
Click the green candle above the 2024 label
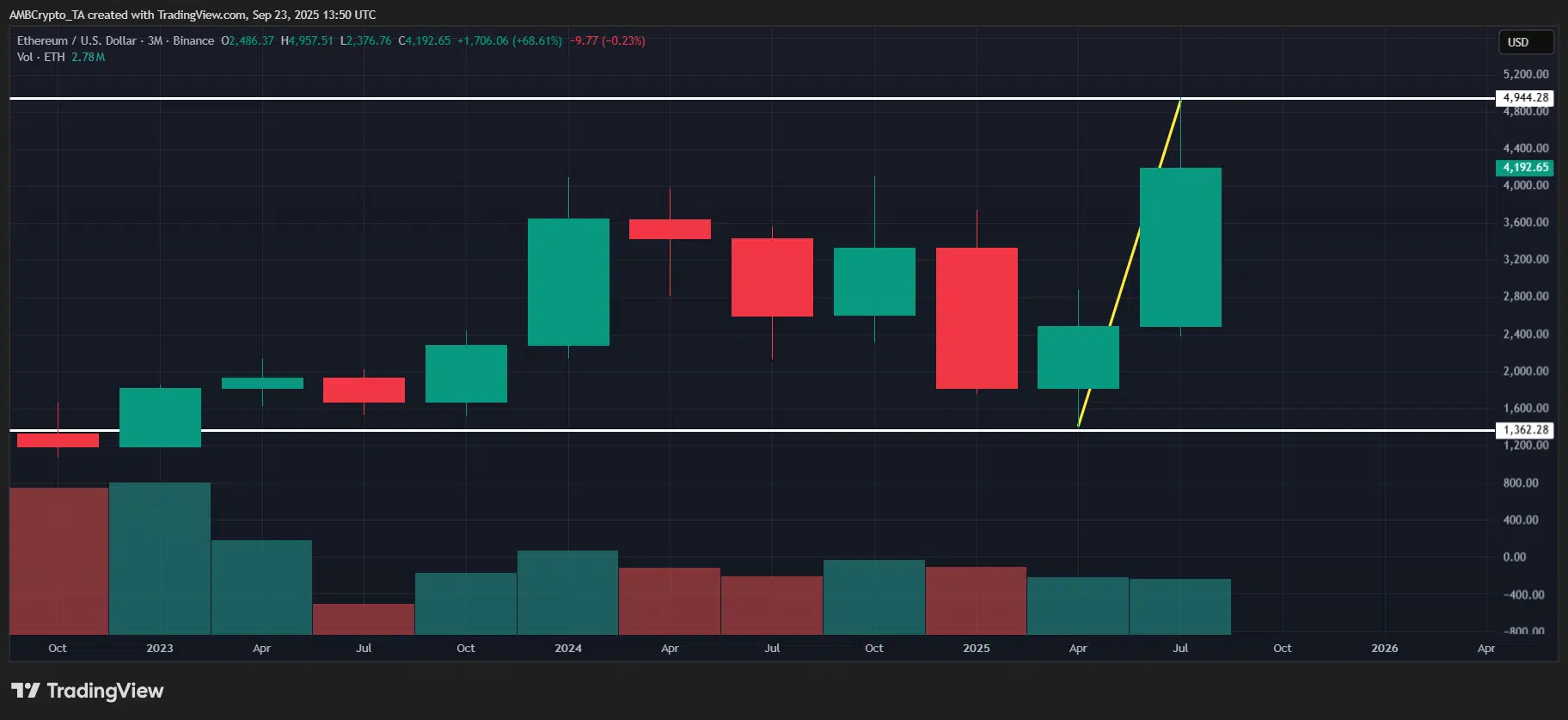pos(568,282)
